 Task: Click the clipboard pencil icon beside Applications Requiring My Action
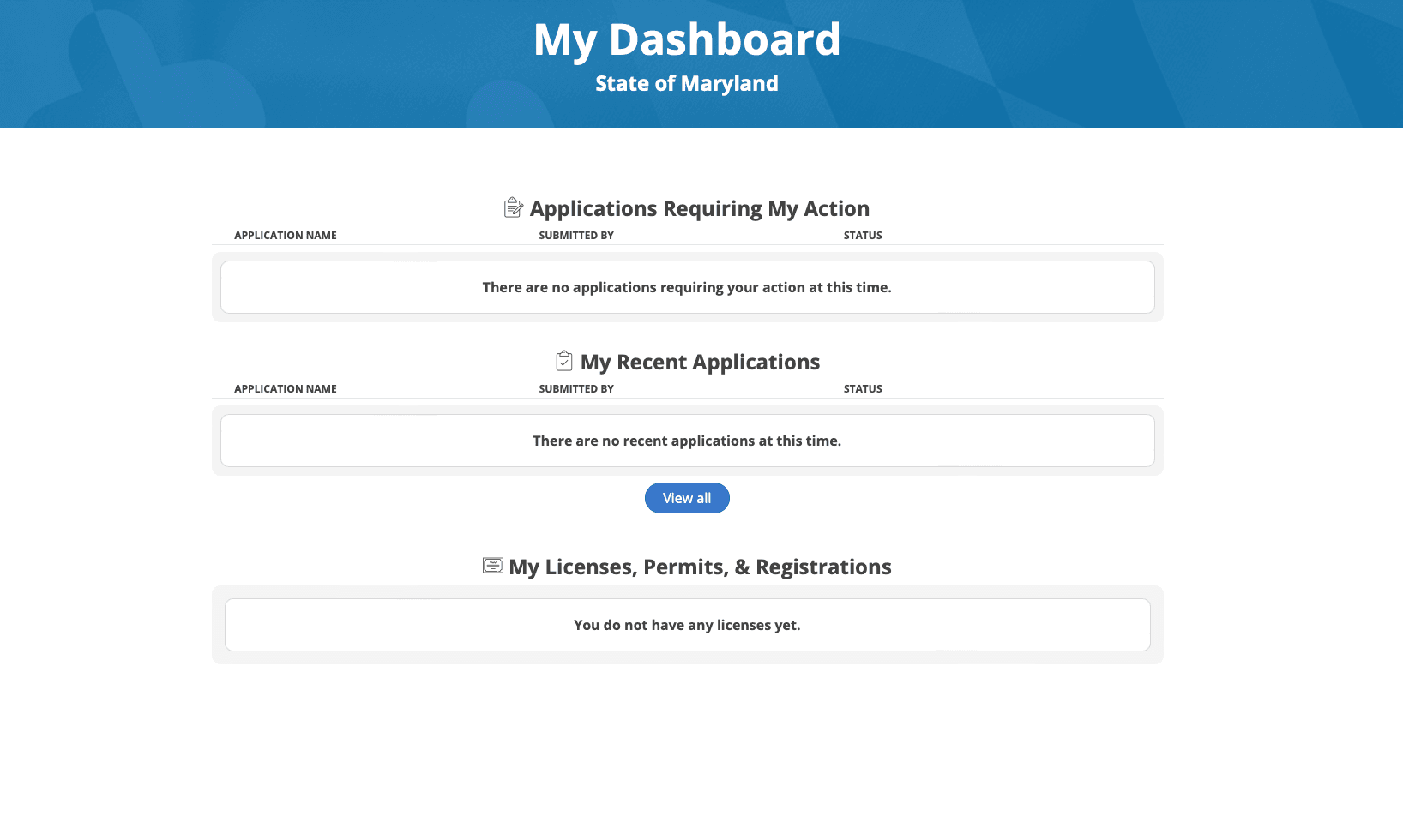tap(514, 207)
